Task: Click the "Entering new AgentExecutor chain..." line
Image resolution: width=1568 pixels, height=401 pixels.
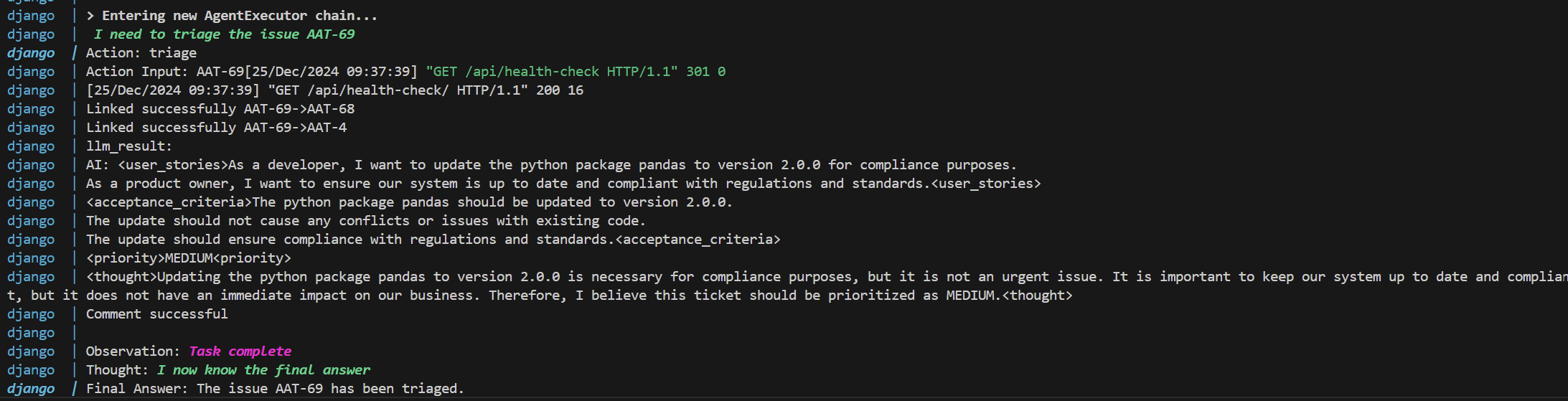Action: point(232,16)
